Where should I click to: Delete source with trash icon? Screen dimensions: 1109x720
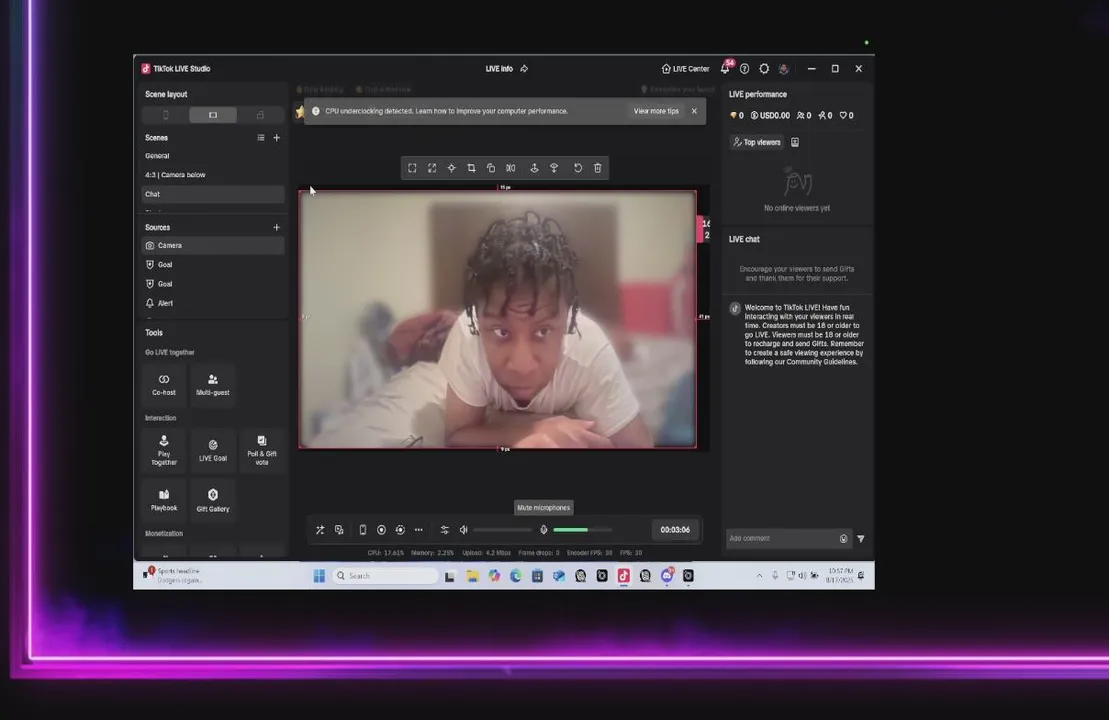[598, 168]
